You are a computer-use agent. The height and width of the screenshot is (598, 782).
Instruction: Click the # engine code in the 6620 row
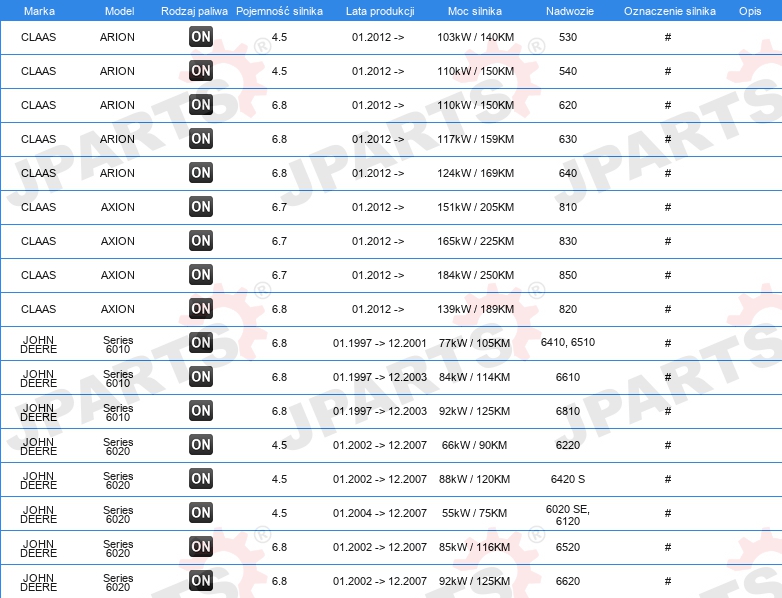coord(668,581)
